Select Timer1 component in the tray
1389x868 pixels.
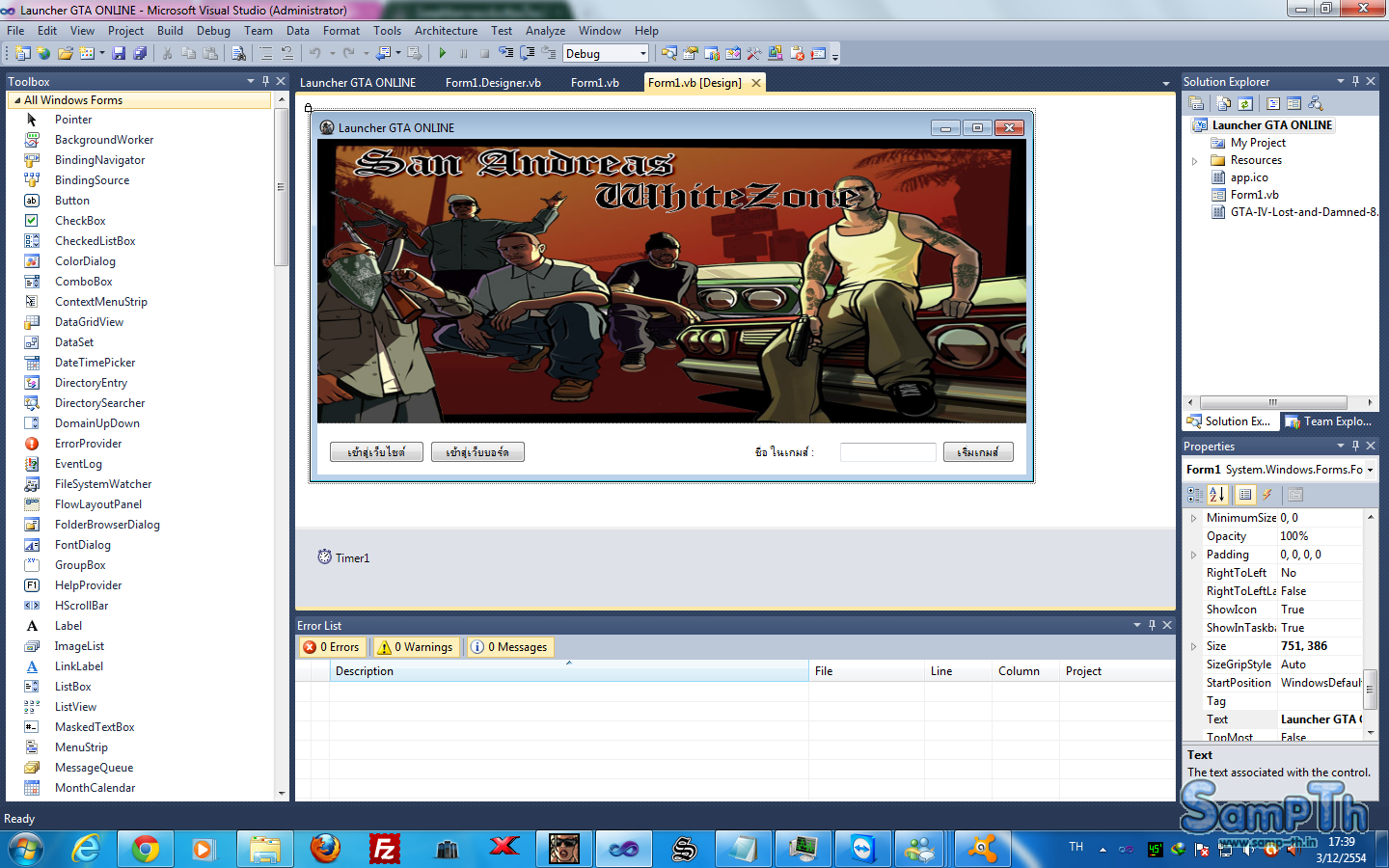343,557
